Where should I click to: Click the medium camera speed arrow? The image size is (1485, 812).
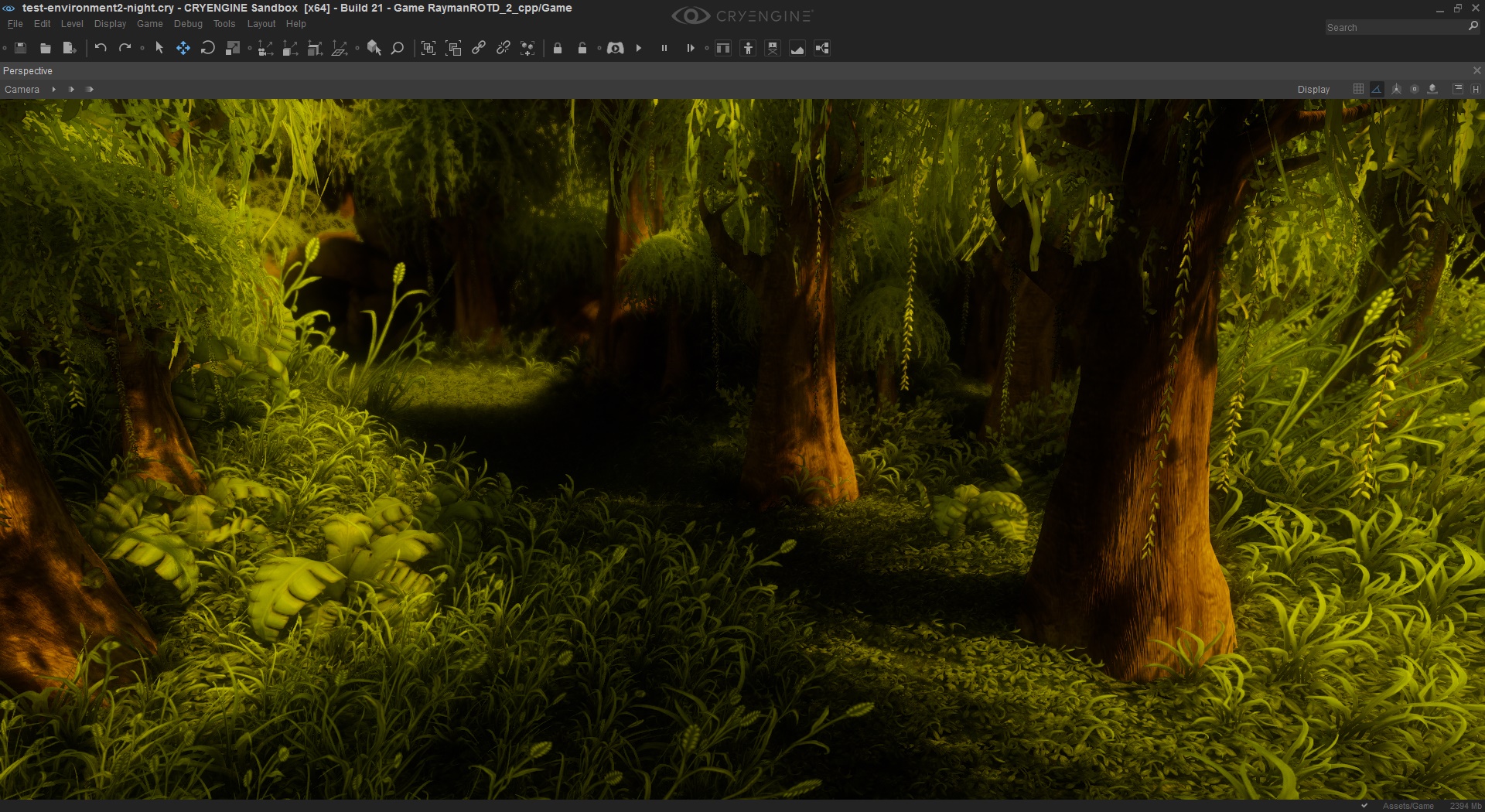(x=71, y=90)
